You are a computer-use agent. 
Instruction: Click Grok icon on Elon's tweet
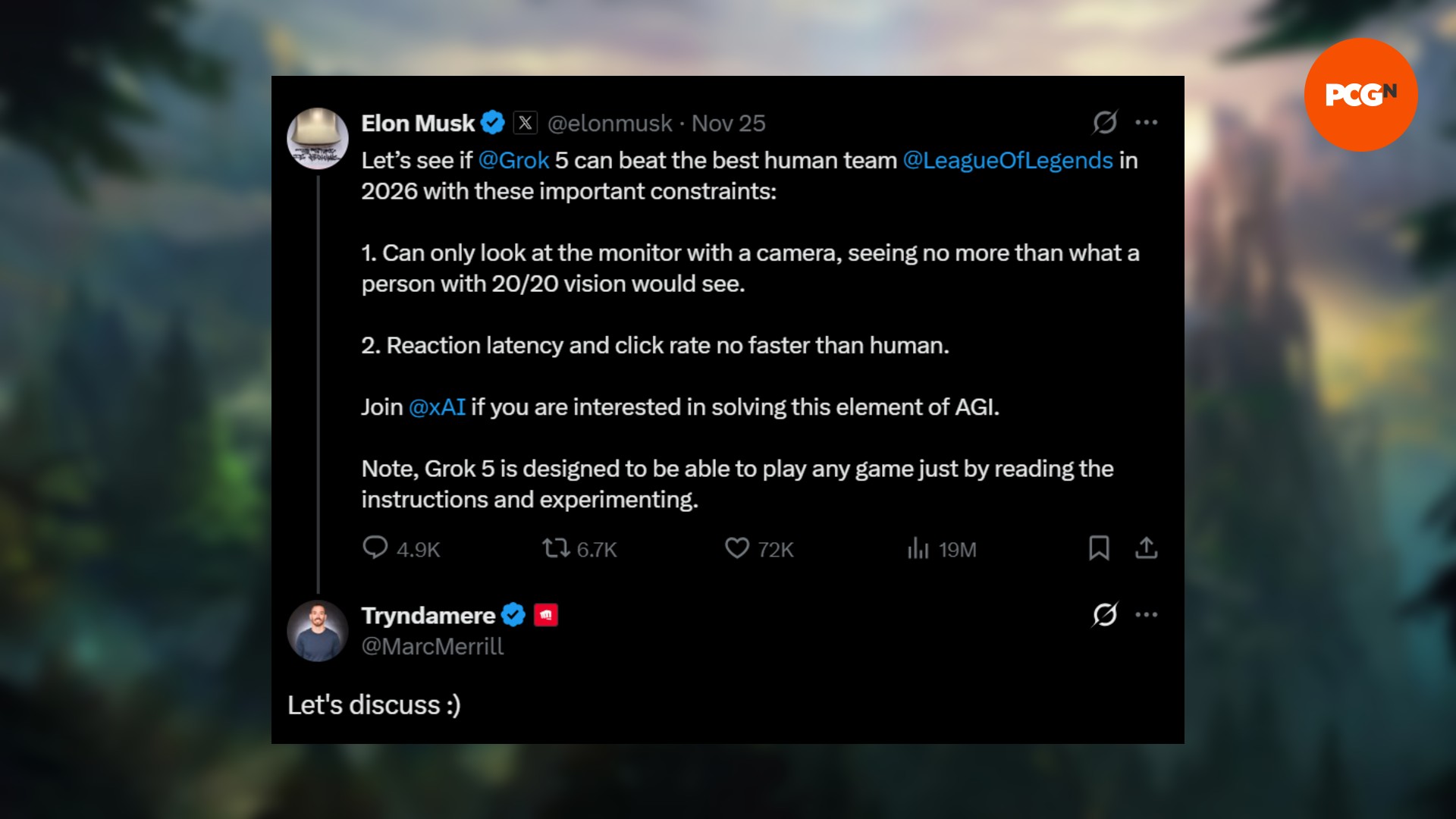(x=1105, y=122)
